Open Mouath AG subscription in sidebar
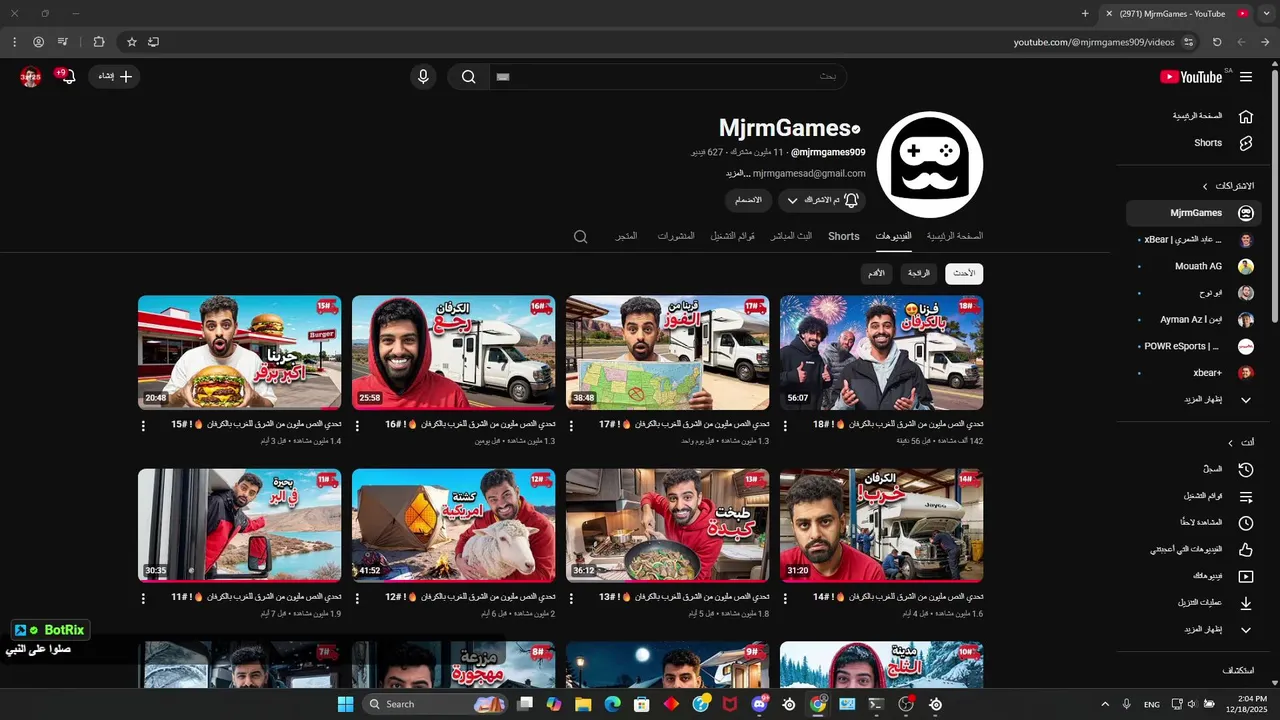 (x=1194, y=266)
